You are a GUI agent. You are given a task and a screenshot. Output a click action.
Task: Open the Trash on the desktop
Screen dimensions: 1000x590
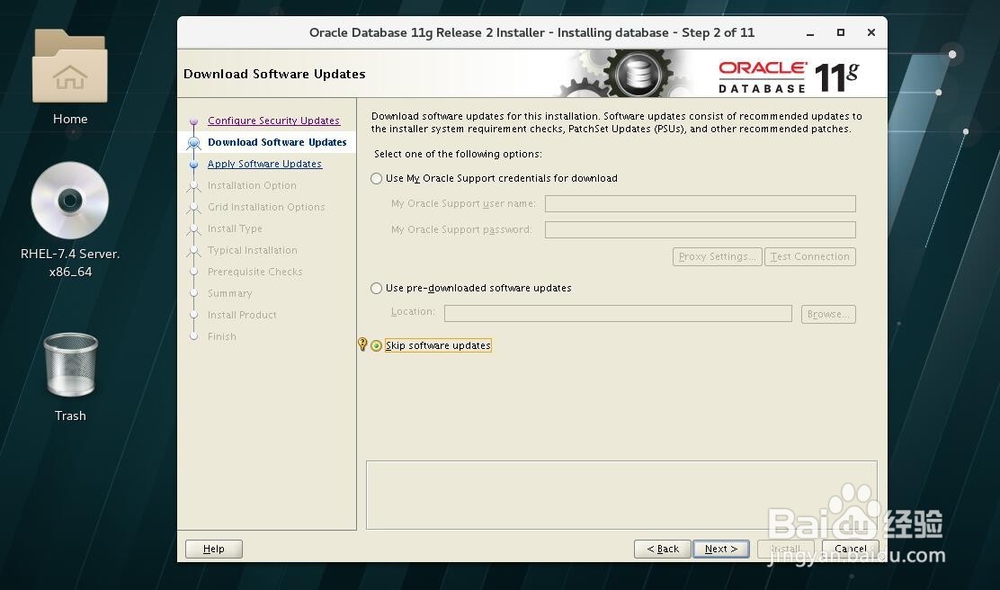(x=69, y=365)
